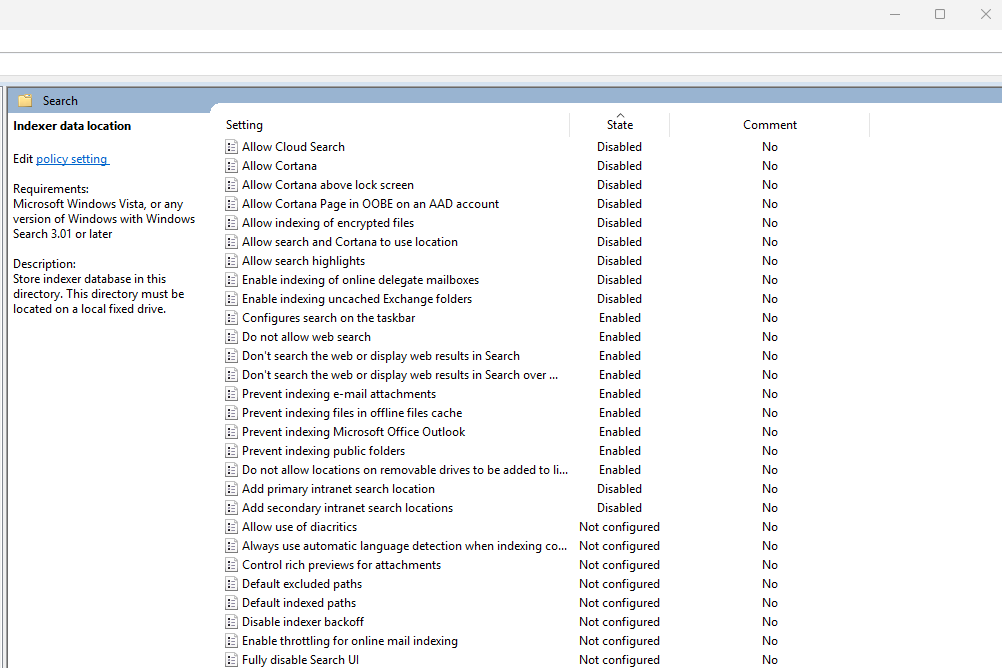The image size is (1002, 668).
Task: Sort list by the Setting column header
Action: 244,125
